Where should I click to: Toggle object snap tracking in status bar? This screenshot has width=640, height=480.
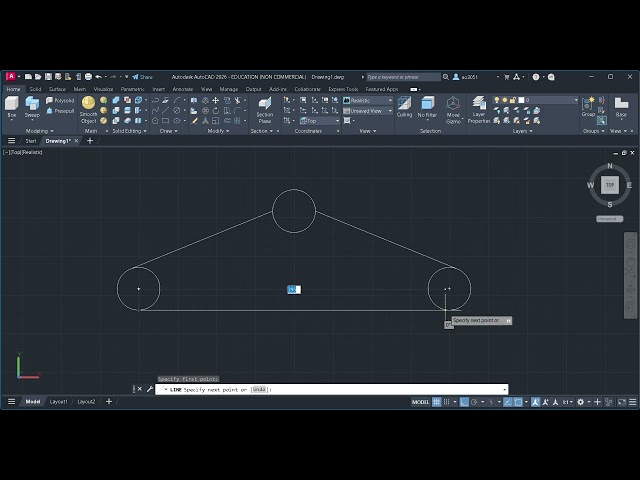[x=508, y=402]
